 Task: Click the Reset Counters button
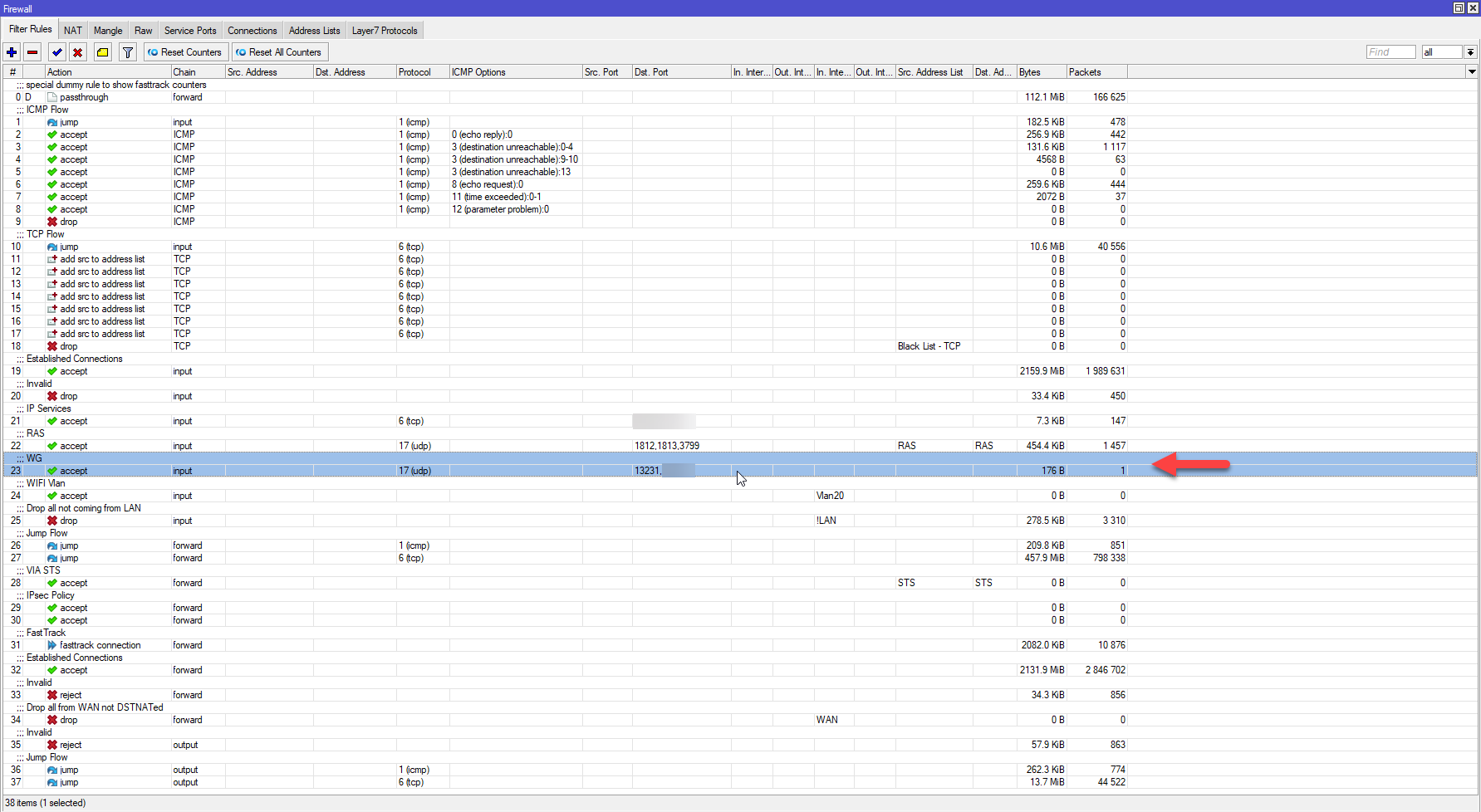(x=185, y=52)
